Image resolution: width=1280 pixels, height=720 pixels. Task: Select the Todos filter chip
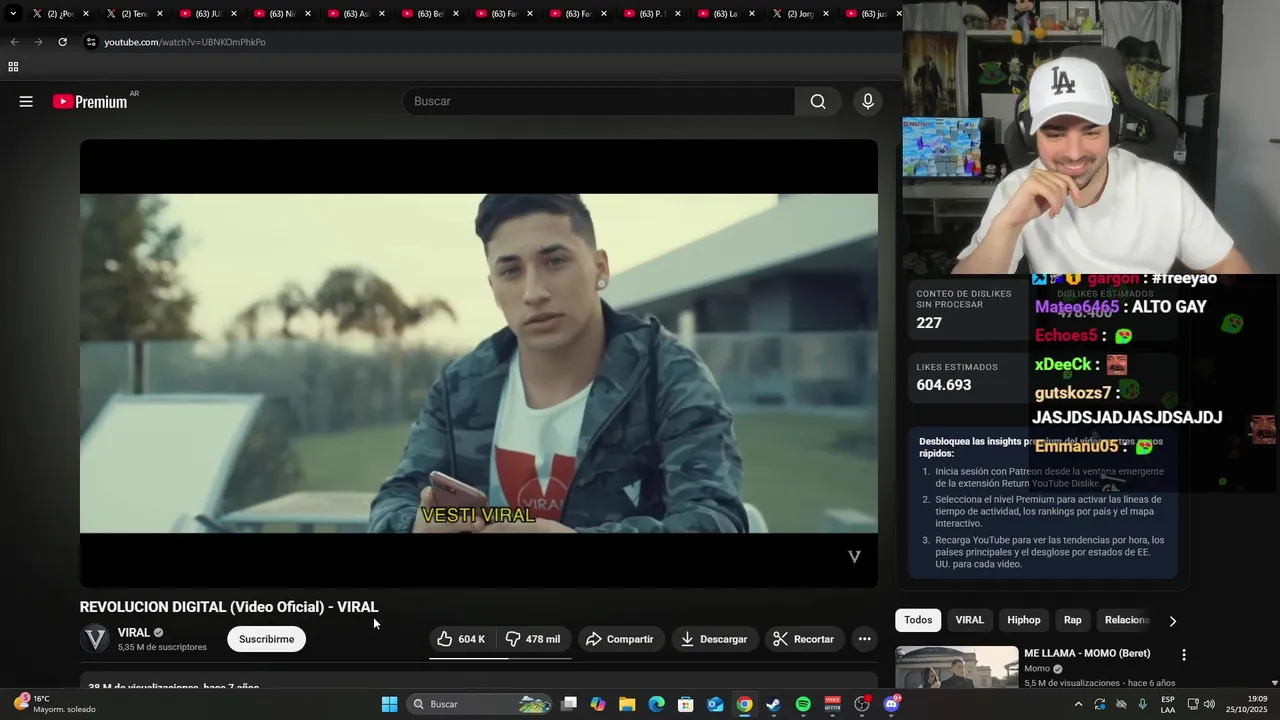pos(918,620)
